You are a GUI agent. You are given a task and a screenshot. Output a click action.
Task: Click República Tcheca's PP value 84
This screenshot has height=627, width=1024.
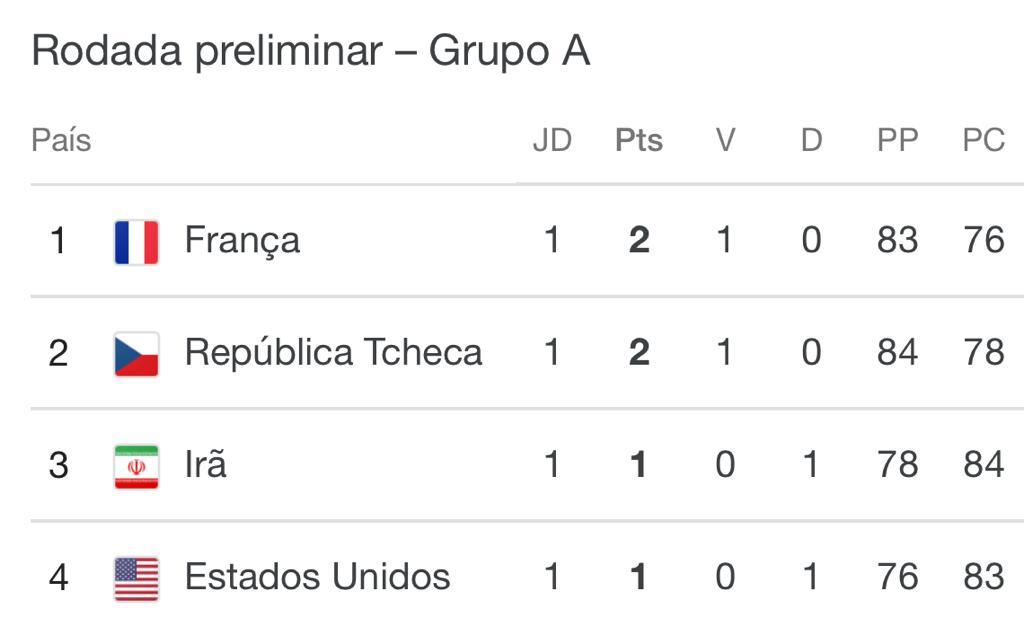click(898, 353)
